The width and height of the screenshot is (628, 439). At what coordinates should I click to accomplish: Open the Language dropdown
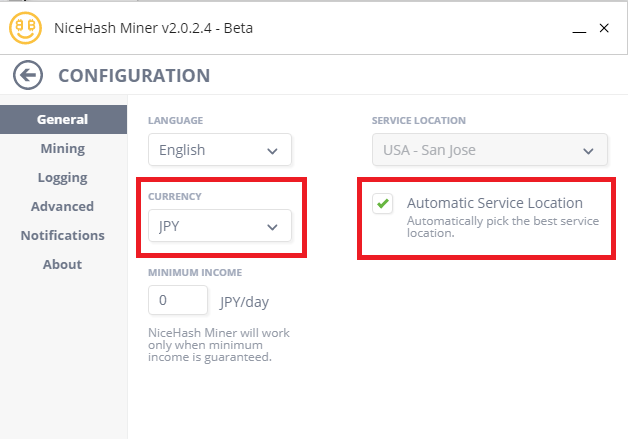(x=219, y=150)
